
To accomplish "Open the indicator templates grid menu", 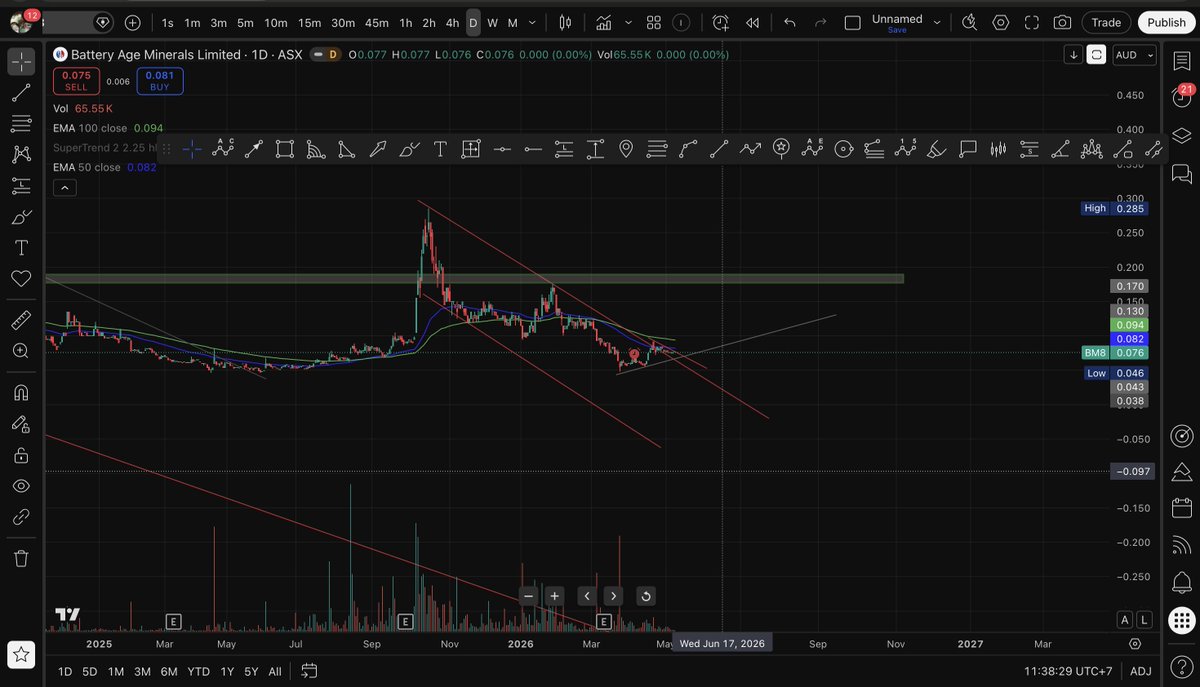I will tap(653, 22).
